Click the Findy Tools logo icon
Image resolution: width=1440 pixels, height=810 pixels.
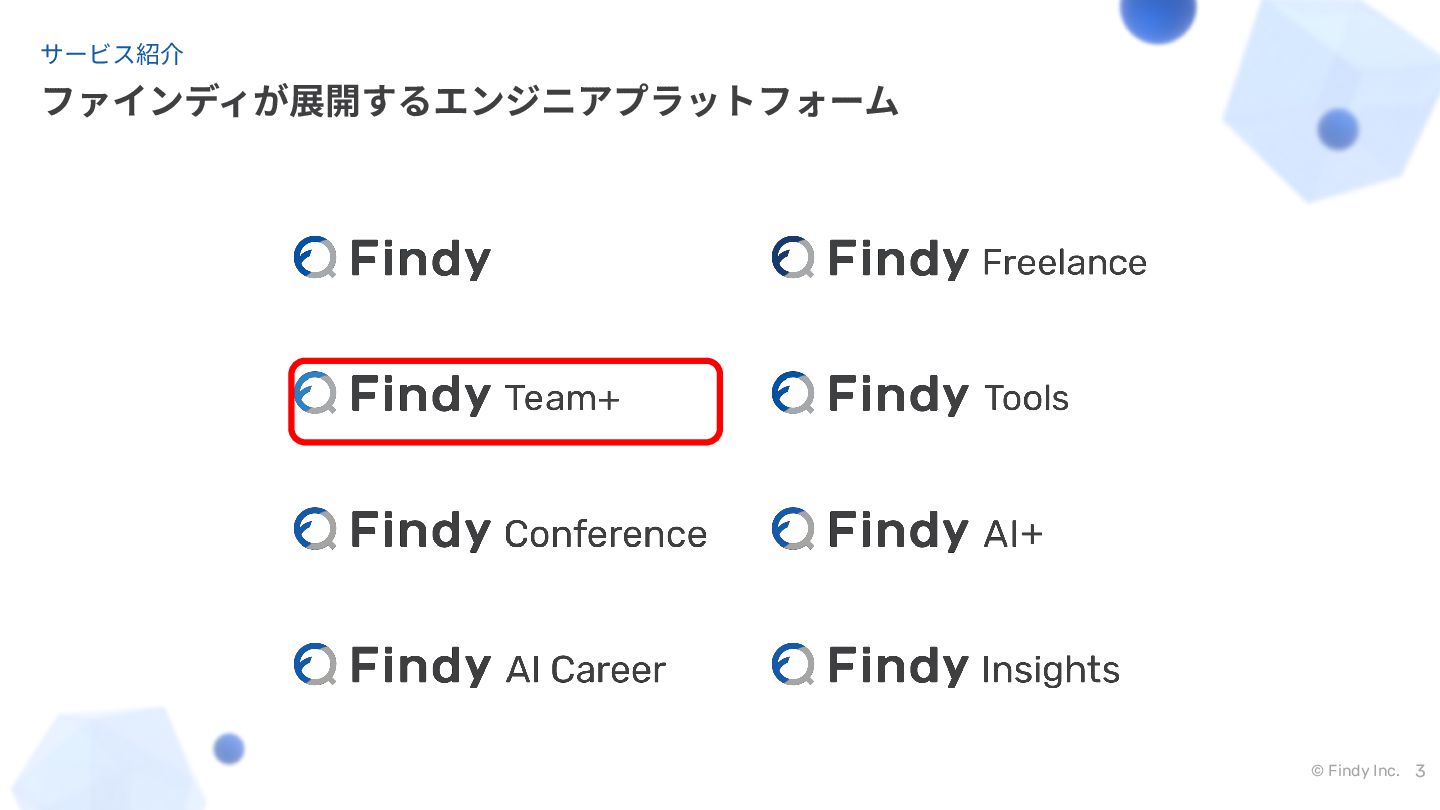click(793, 394)
